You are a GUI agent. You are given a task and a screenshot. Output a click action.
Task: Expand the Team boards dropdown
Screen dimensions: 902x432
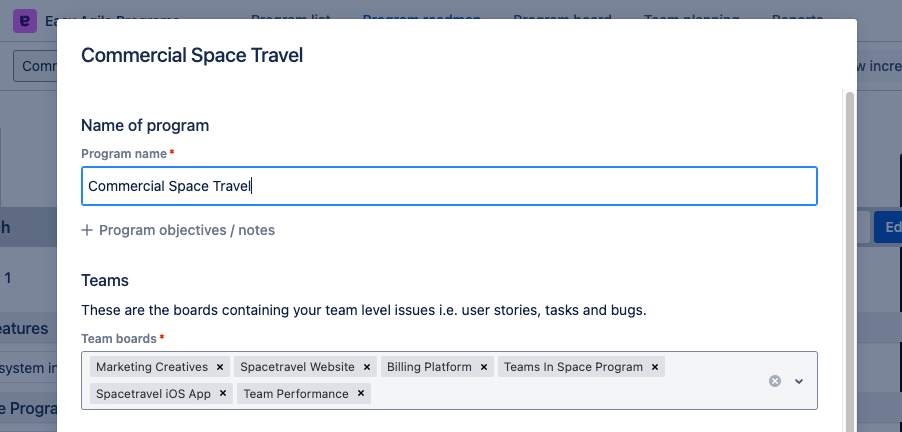tap(799, 381)
